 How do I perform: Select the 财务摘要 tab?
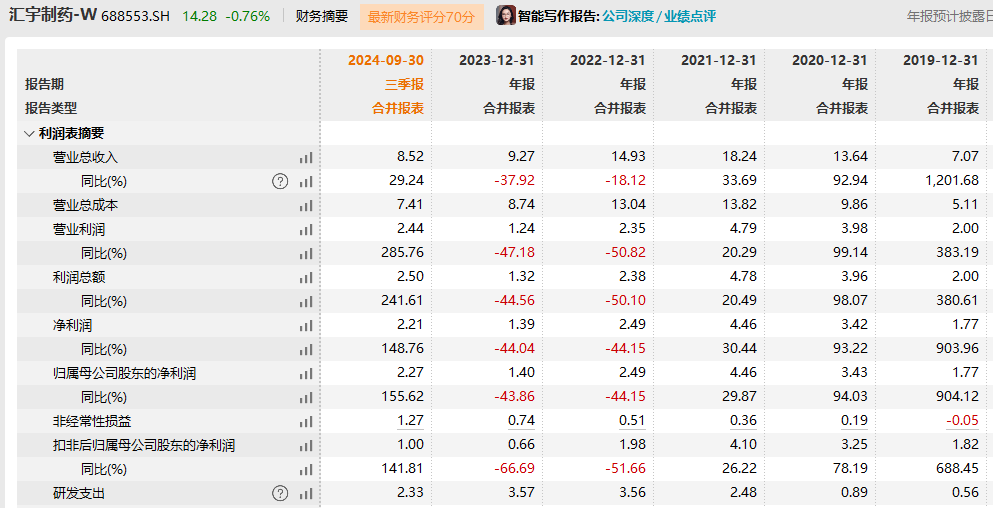click(322, 16)
